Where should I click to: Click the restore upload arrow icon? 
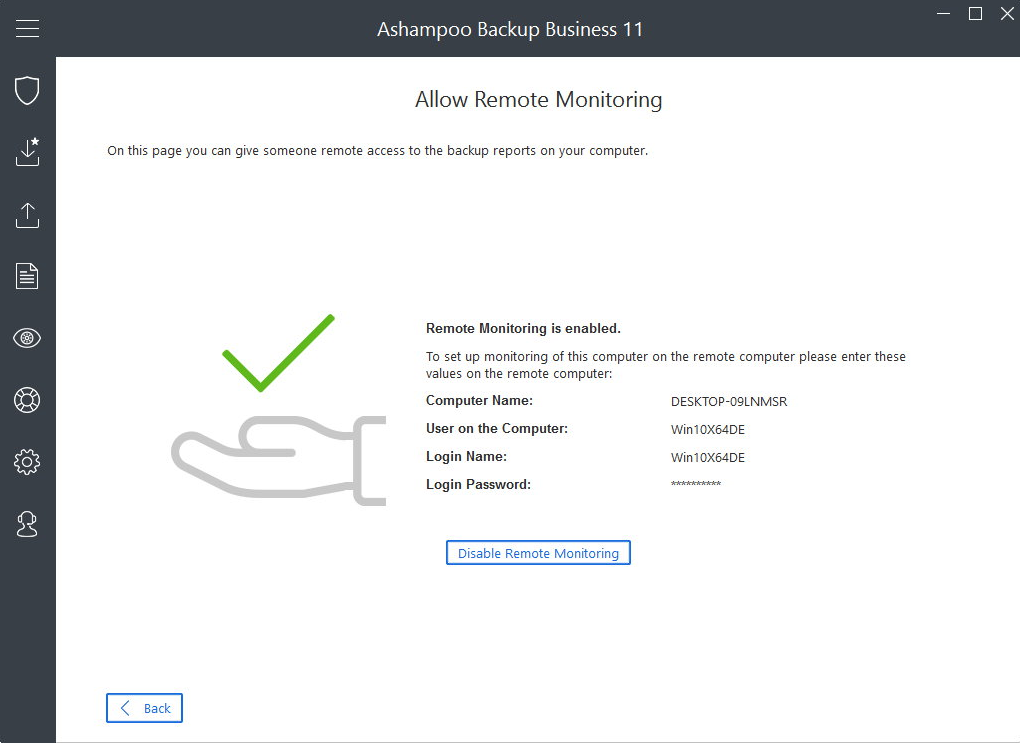27,215
